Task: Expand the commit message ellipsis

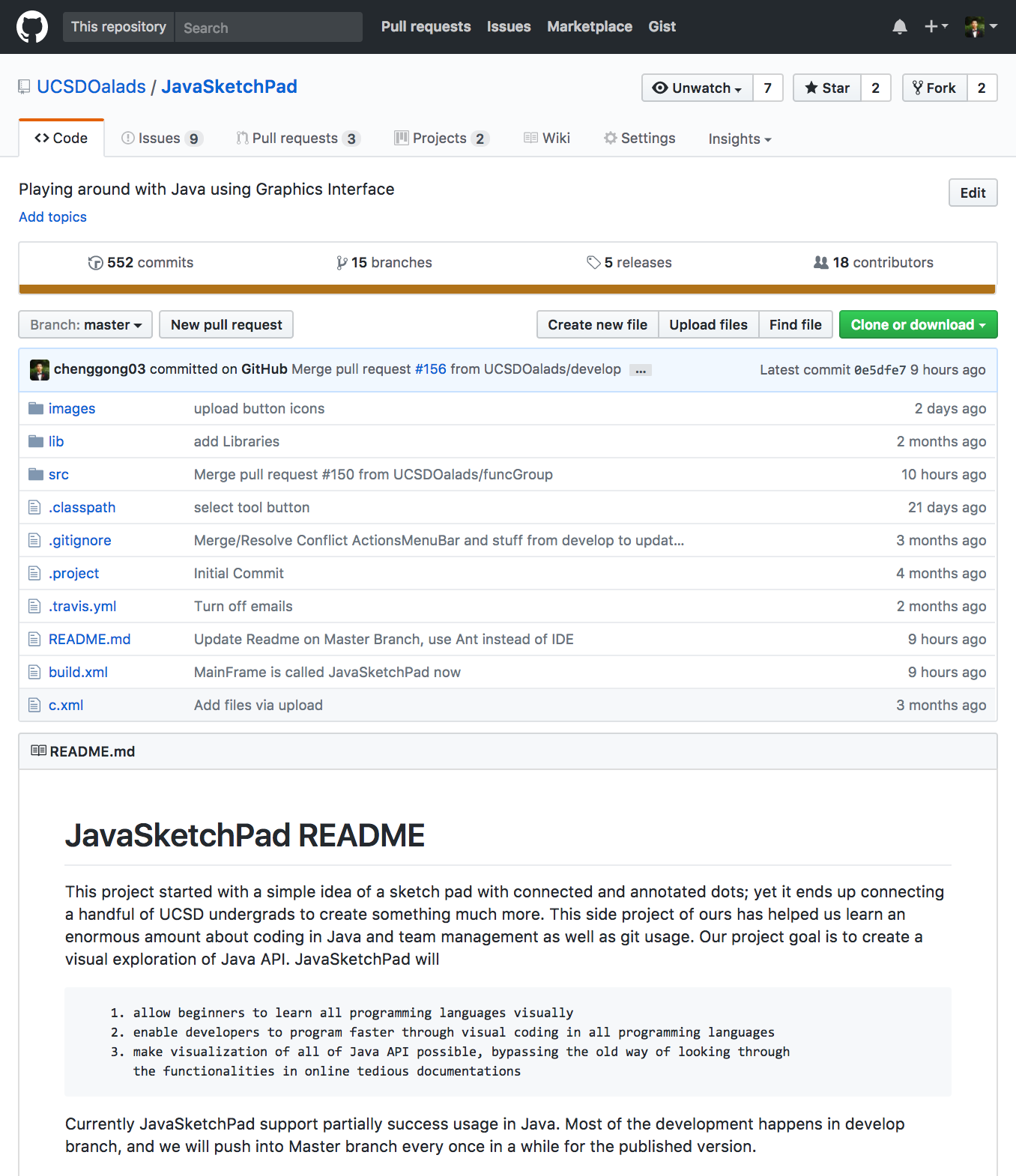Action: 641,370
